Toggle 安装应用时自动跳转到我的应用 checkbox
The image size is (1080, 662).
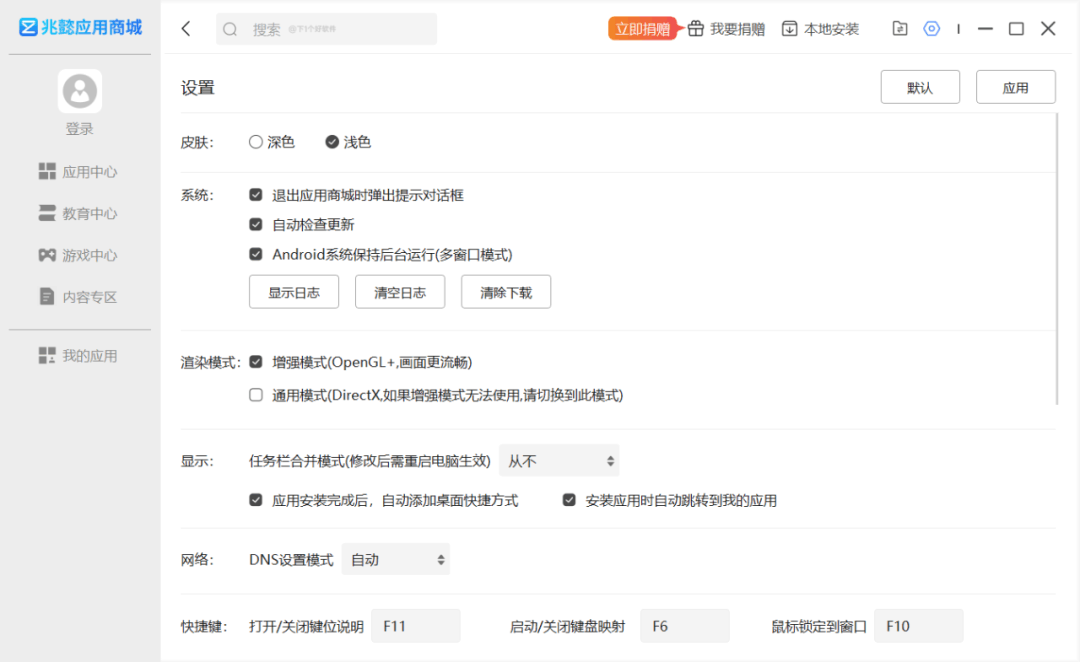tap(569, 500)
